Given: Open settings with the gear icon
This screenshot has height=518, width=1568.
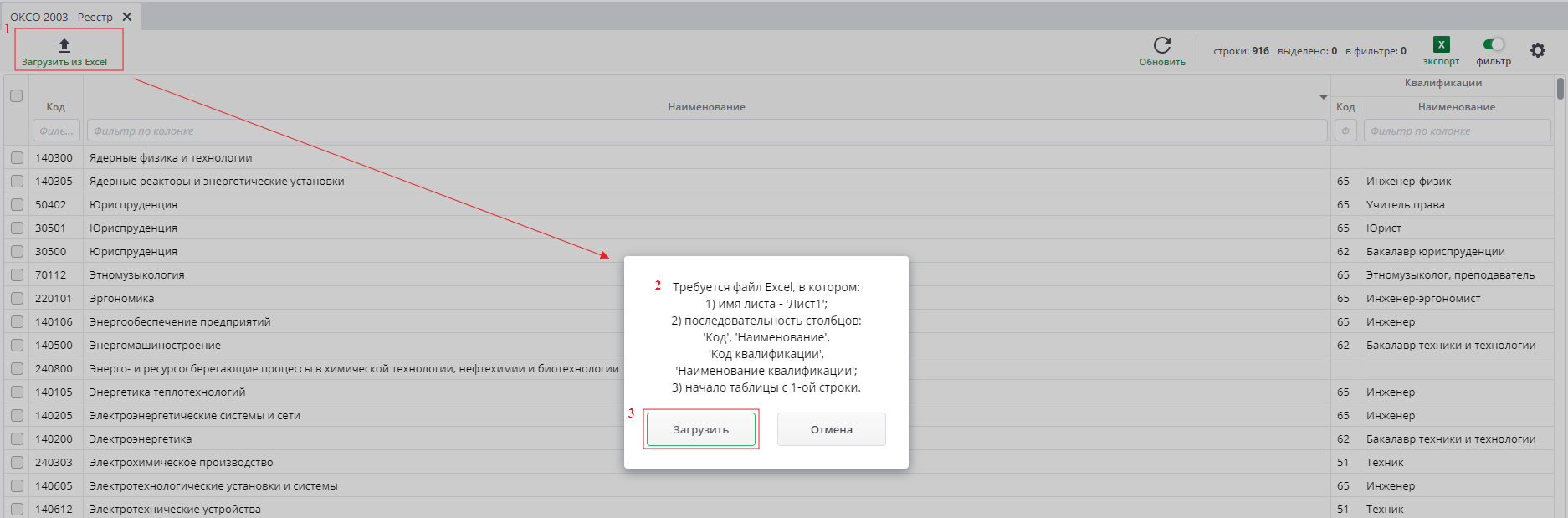Looking at the screenshot, I should pyautogui.click(x=1538, y=50).
